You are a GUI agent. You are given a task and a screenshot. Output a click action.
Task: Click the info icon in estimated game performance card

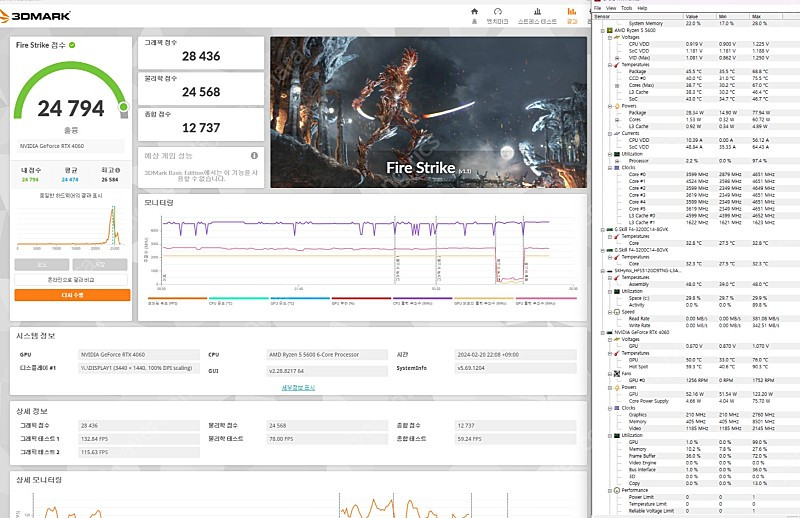pos(254,155)
